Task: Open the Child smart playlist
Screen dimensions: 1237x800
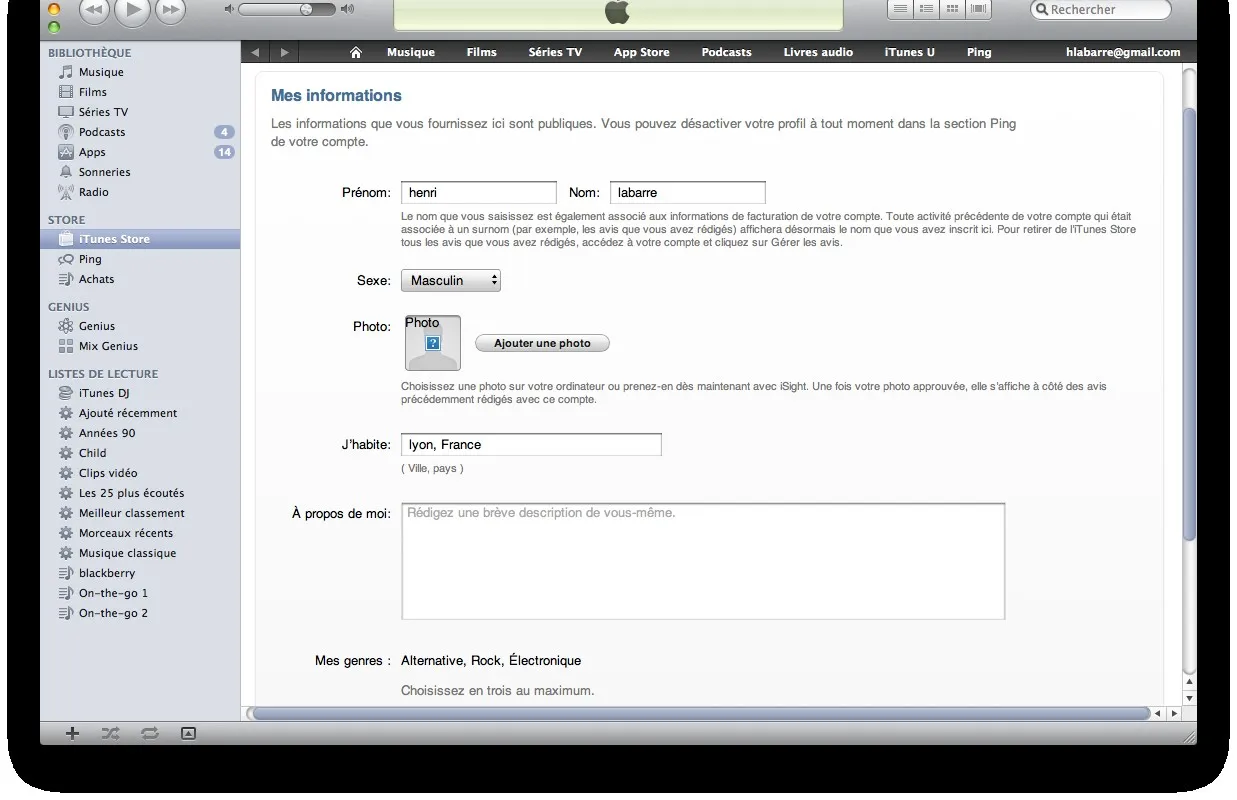Action: tap(92, 453)
